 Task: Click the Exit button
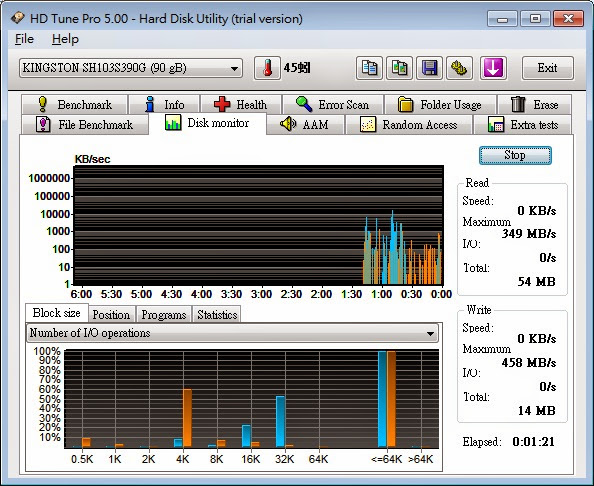point(547,68)
